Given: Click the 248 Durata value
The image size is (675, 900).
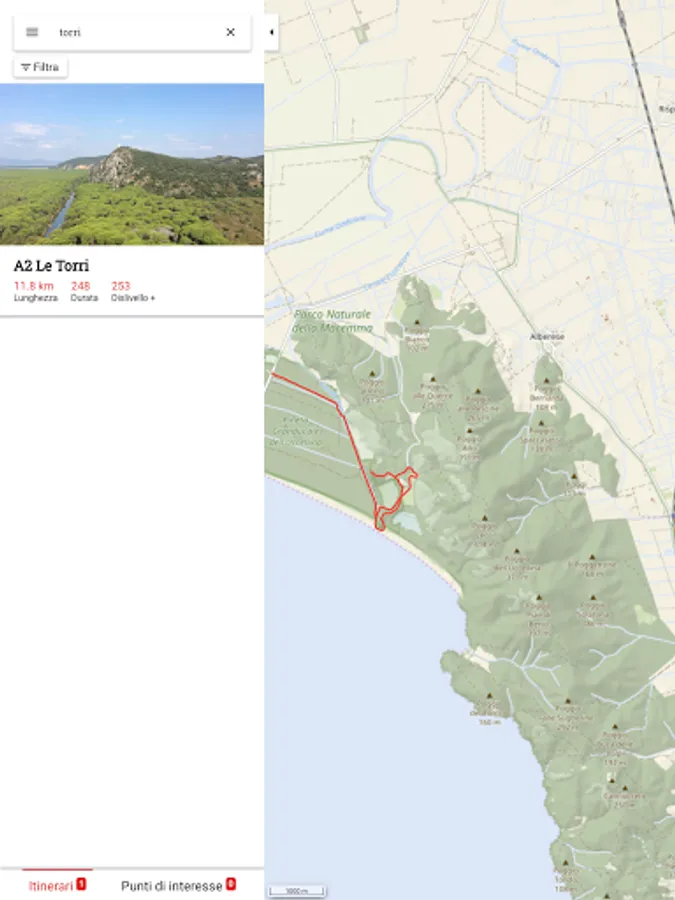Looking at the screenshot, I should [x=80, y=286].
